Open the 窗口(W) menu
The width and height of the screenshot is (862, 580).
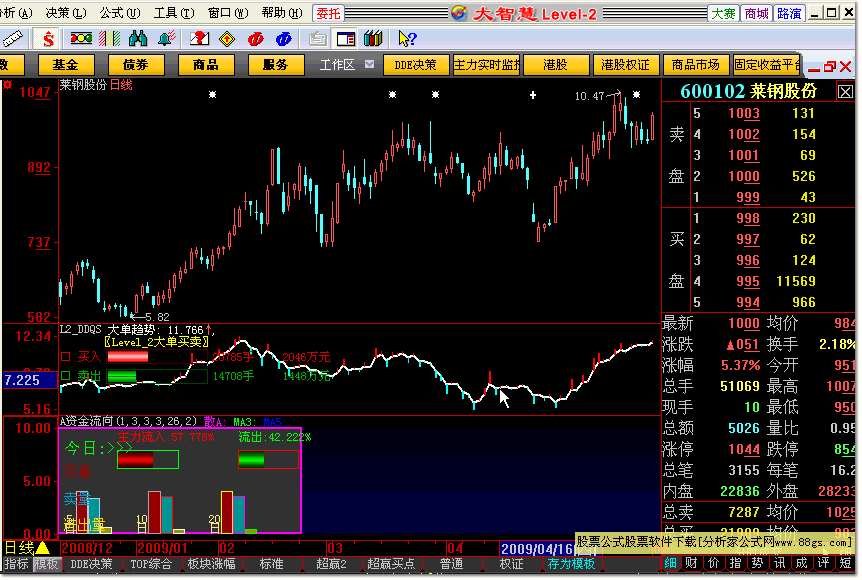coord(228,13)
